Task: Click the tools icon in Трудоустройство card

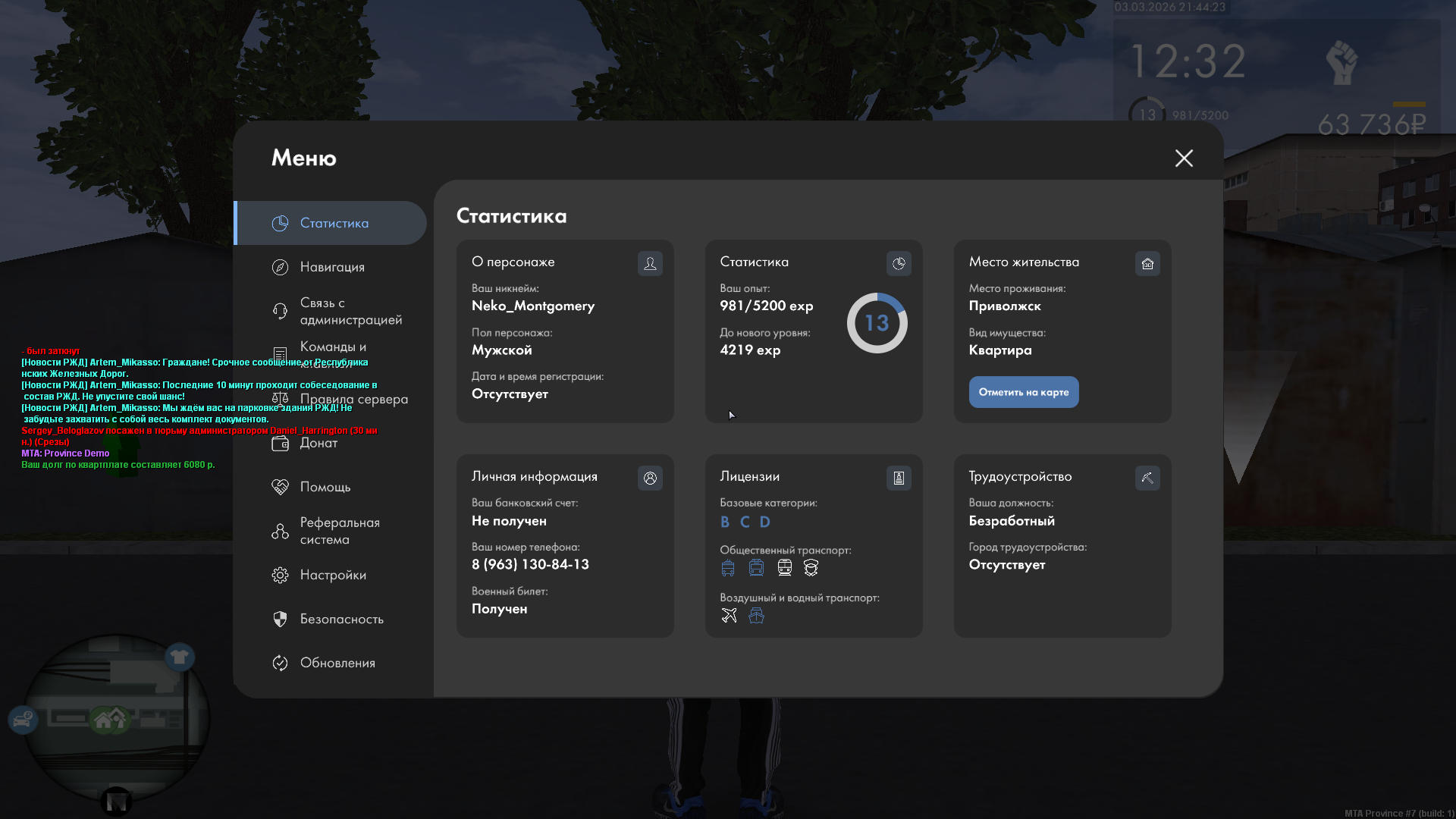Action: click(x=1147, y=478)
